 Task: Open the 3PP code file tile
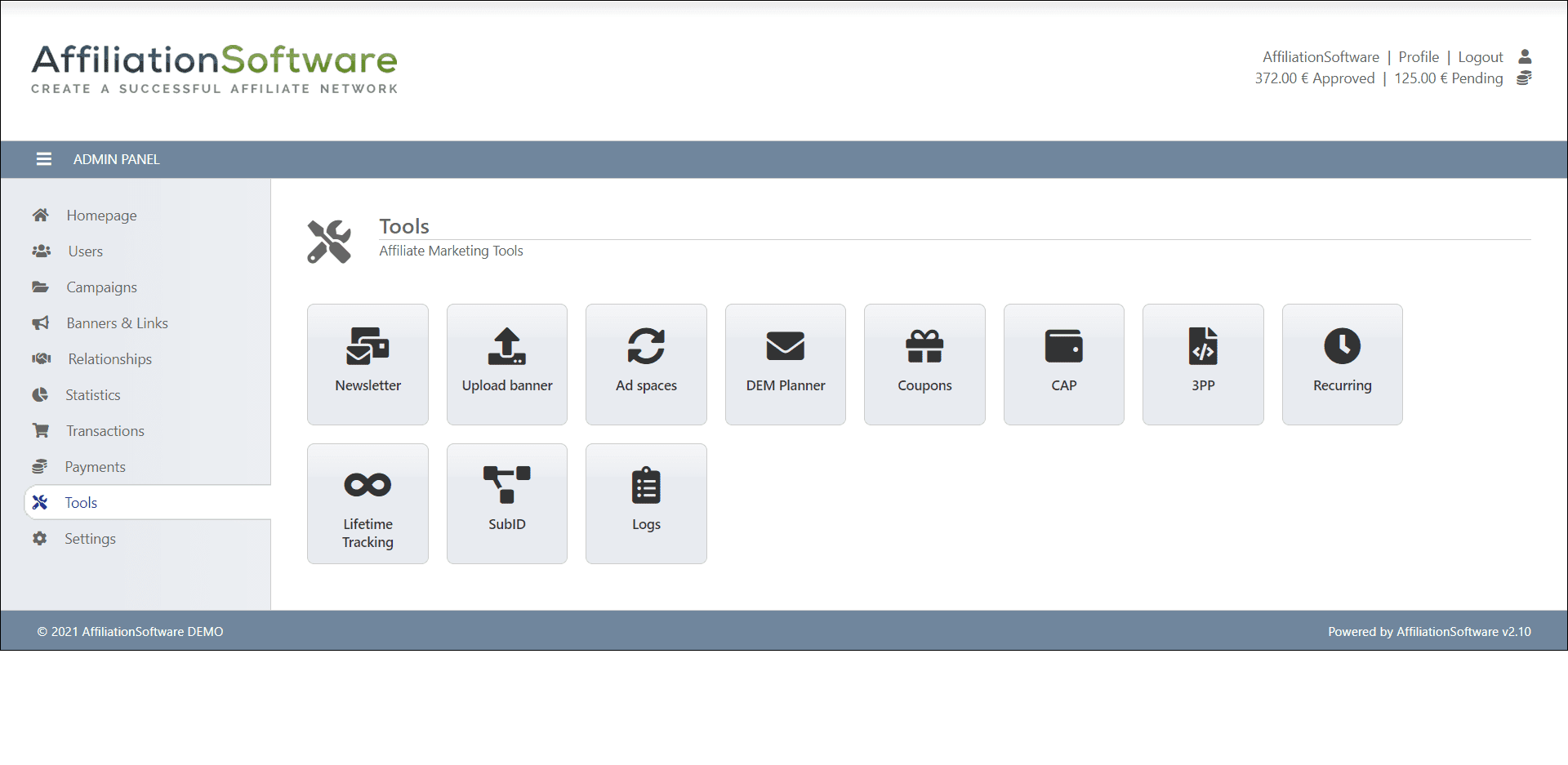1203,364
